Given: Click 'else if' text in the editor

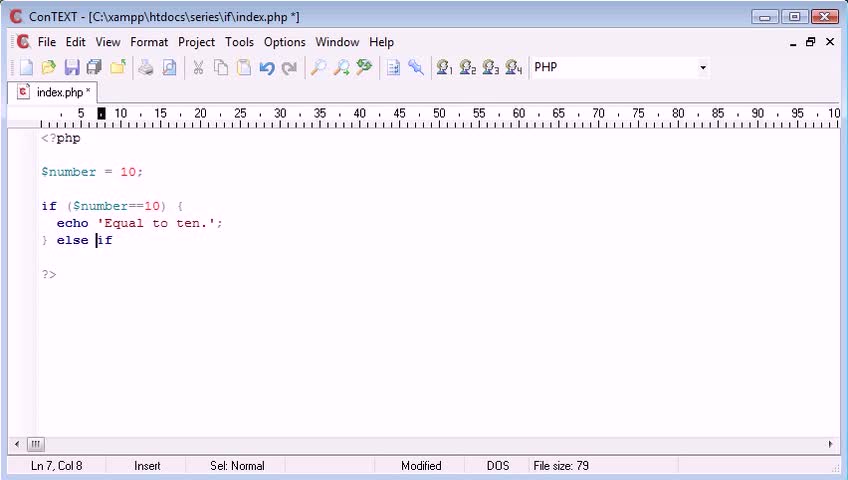Looking at the screenshot, I should (x=84, y=240).
